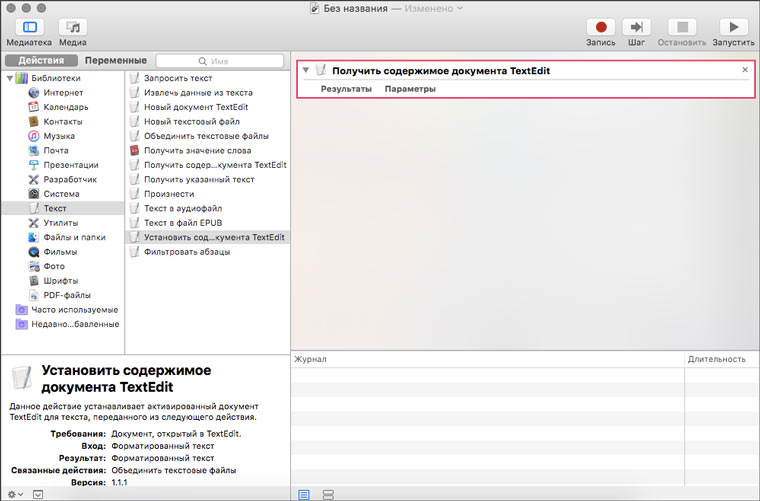Image resolution: width=760 pixels, height=501 pixels.
Task: Click the Имя search field
Action: 220,61
